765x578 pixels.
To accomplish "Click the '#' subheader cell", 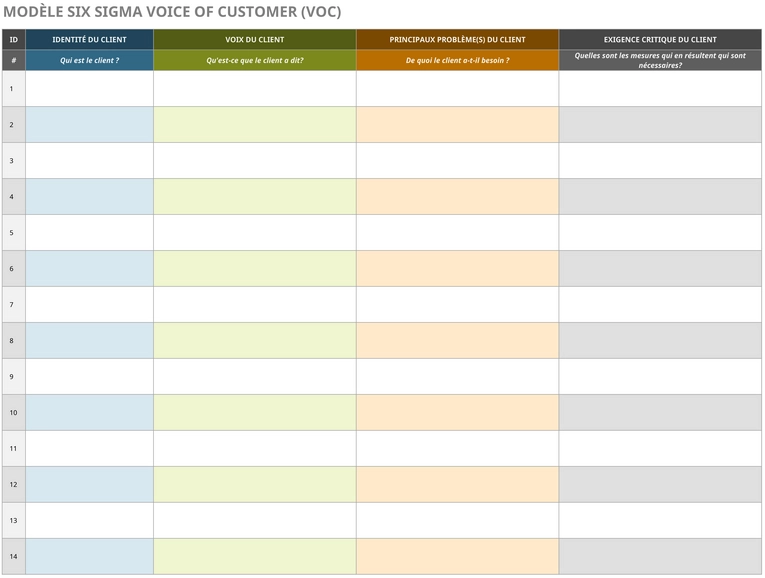I will tap(14, 60).
